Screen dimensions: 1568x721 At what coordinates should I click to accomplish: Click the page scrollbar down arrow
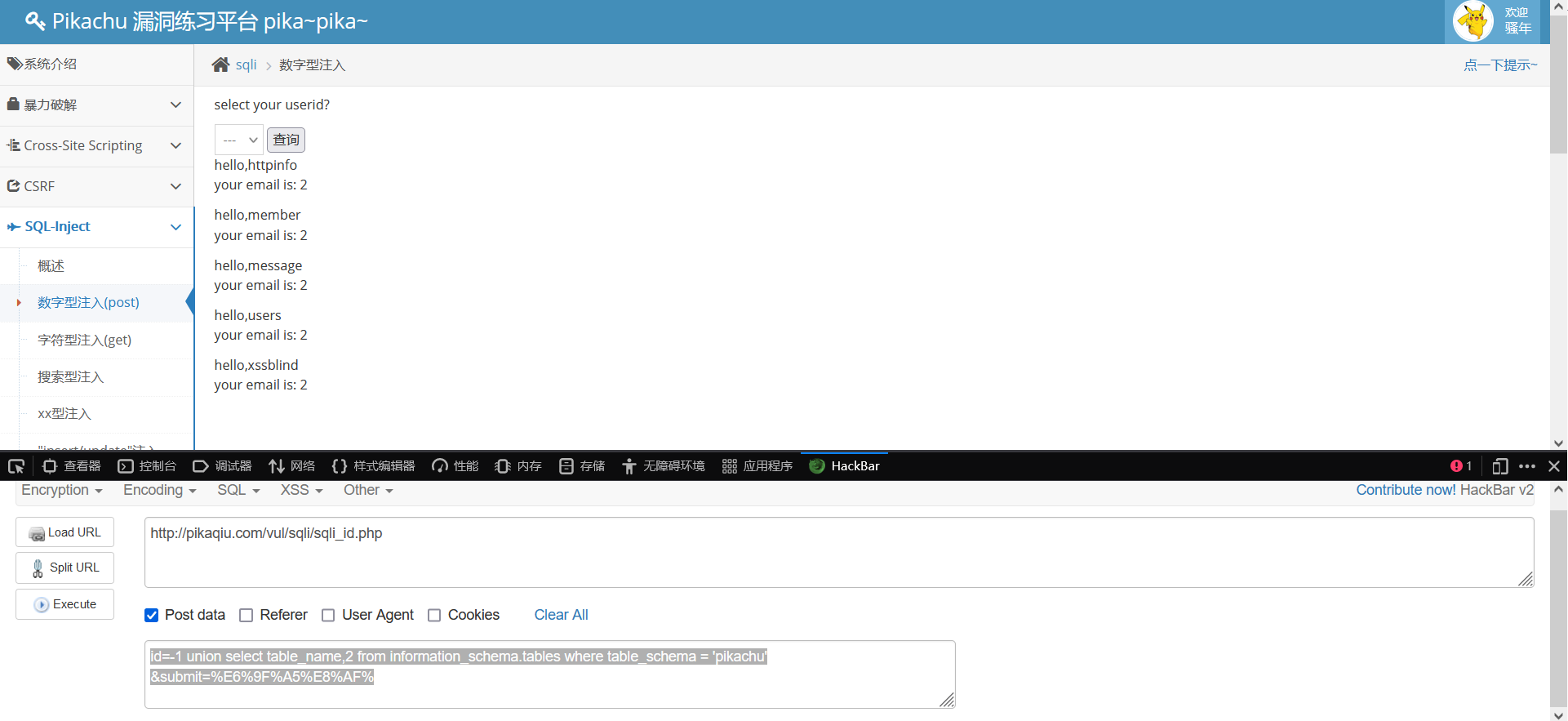(1558, 443)
